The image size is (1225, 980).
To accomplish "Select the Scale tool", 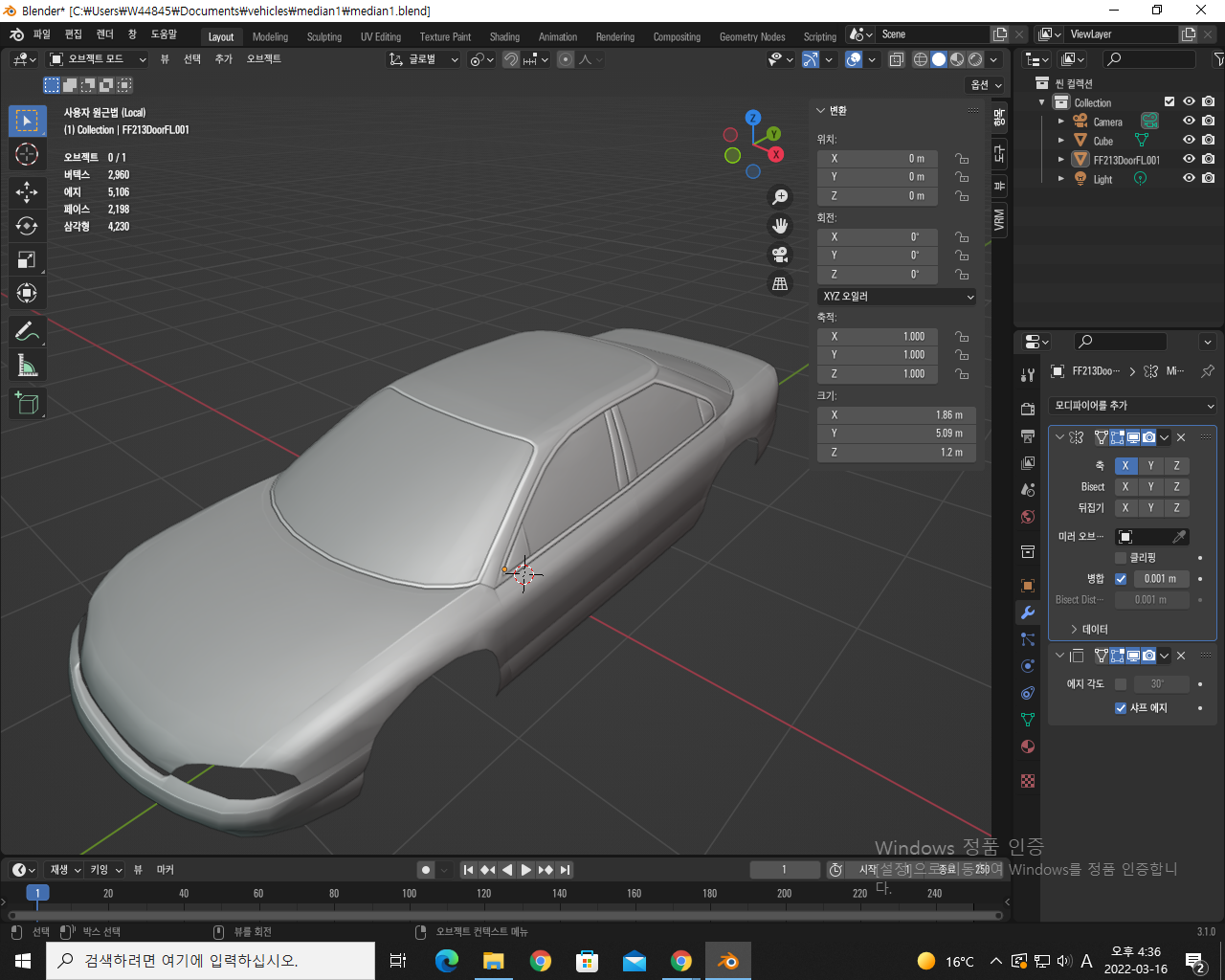I will [x=27, y=260].
